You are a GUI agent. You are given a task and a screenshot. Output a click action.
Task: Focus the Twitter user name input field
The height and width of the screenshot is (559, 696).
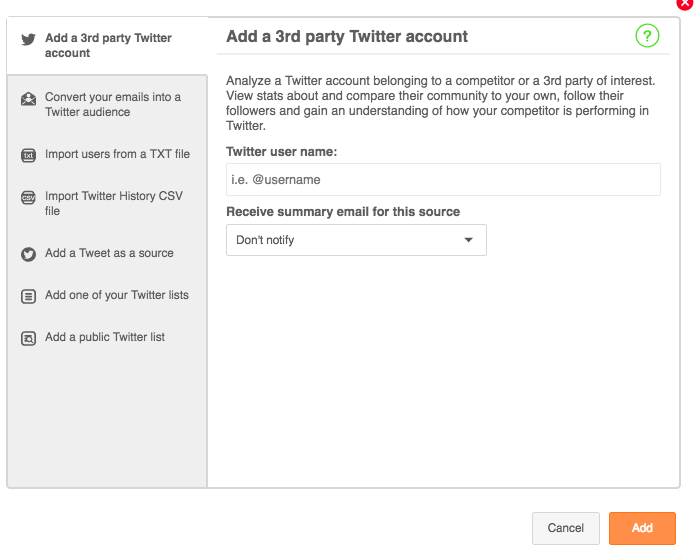443,179
